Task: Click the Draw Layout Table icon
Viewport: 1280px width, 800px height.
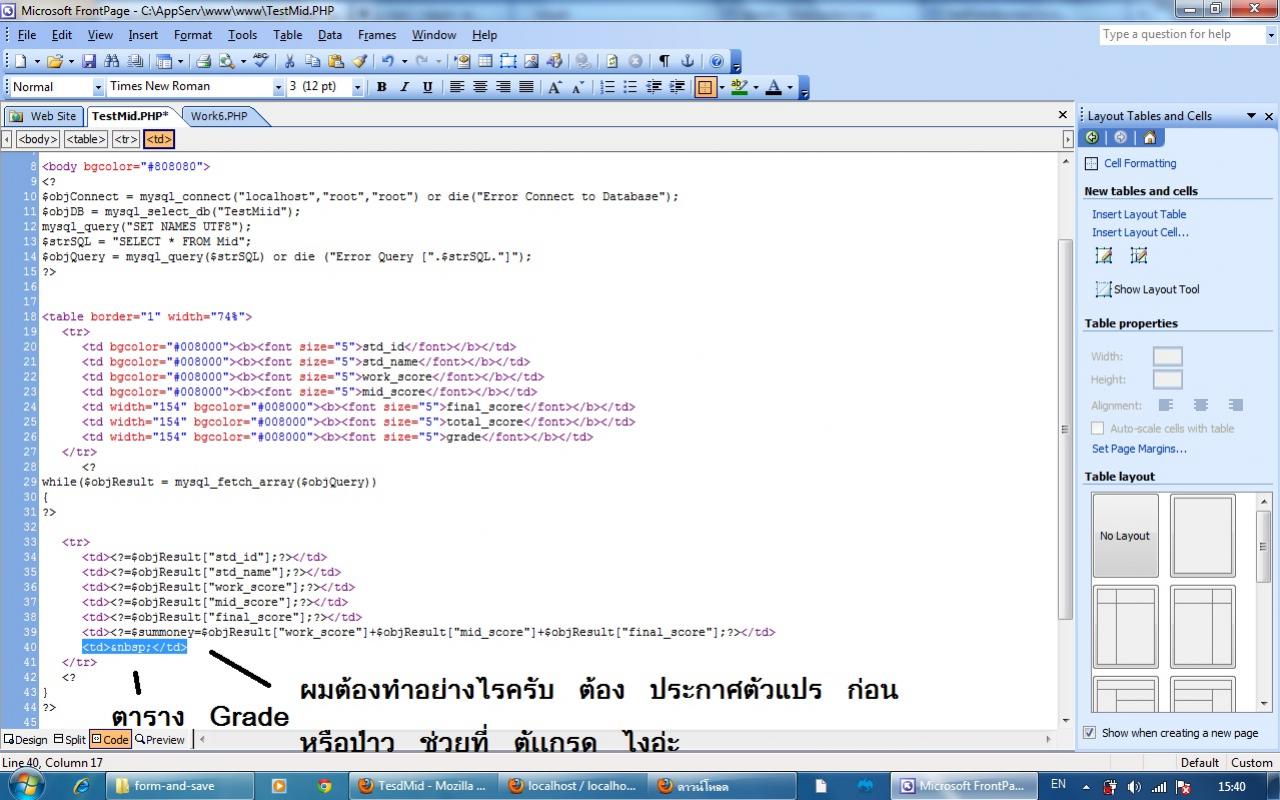Action: (1104, 257)
